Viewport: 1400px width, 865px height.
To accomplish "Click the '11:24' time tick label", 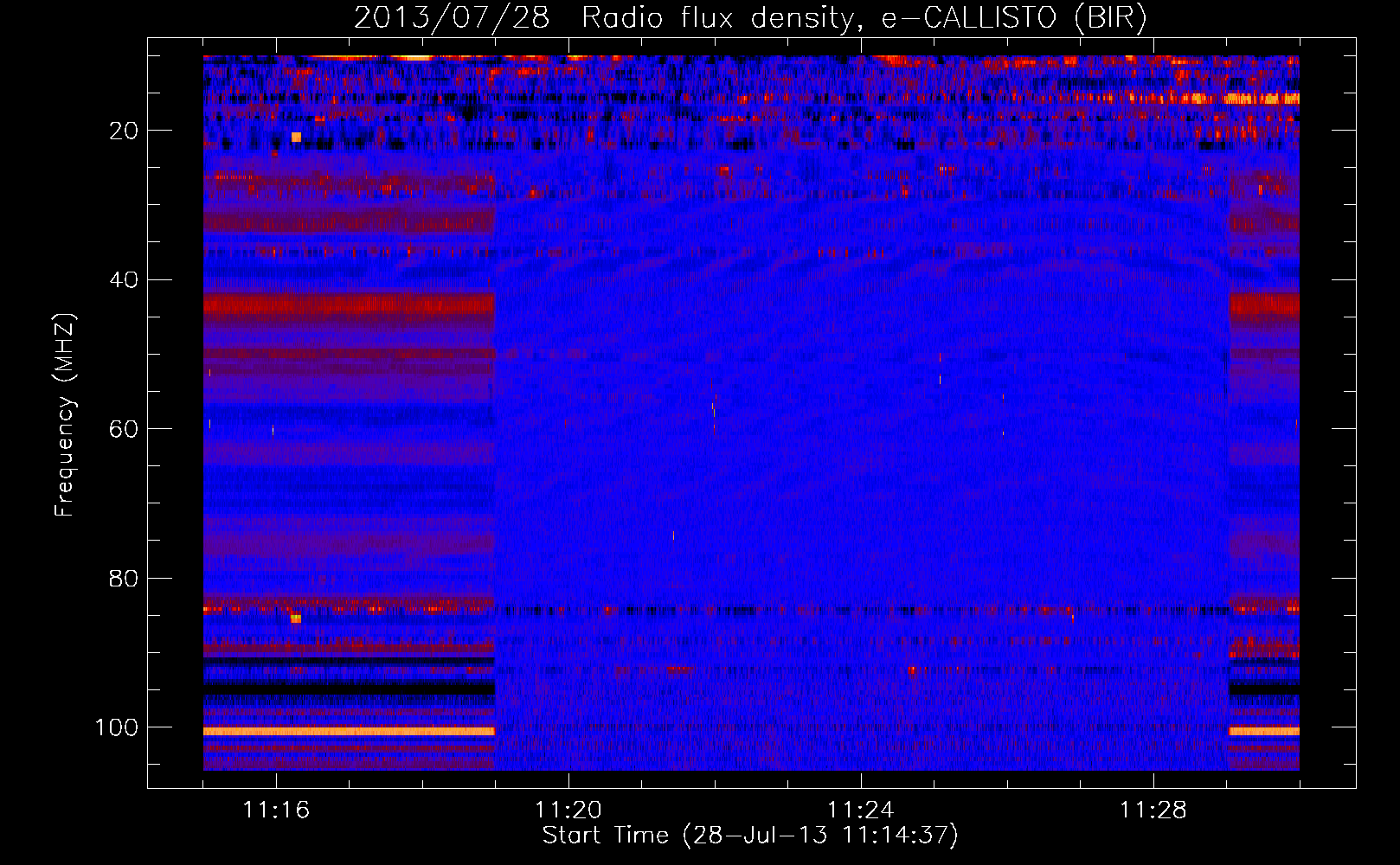I will point(861,811).
